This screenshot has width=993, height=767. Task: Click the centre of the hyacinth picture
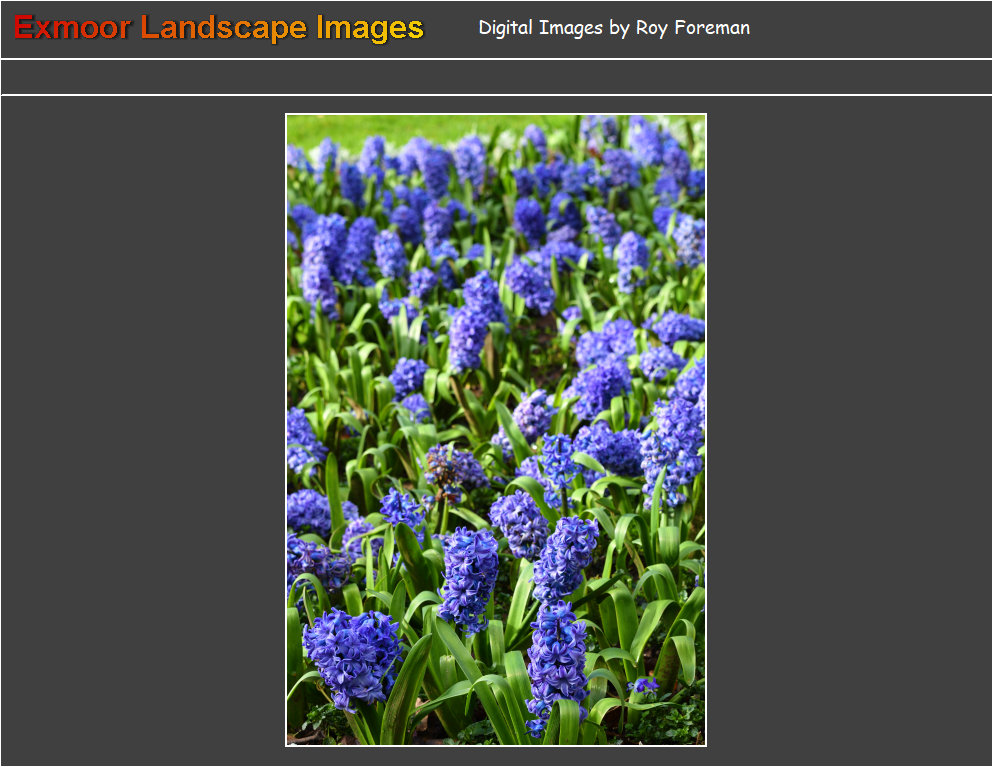pyautogui.click(x=496, y=430)
